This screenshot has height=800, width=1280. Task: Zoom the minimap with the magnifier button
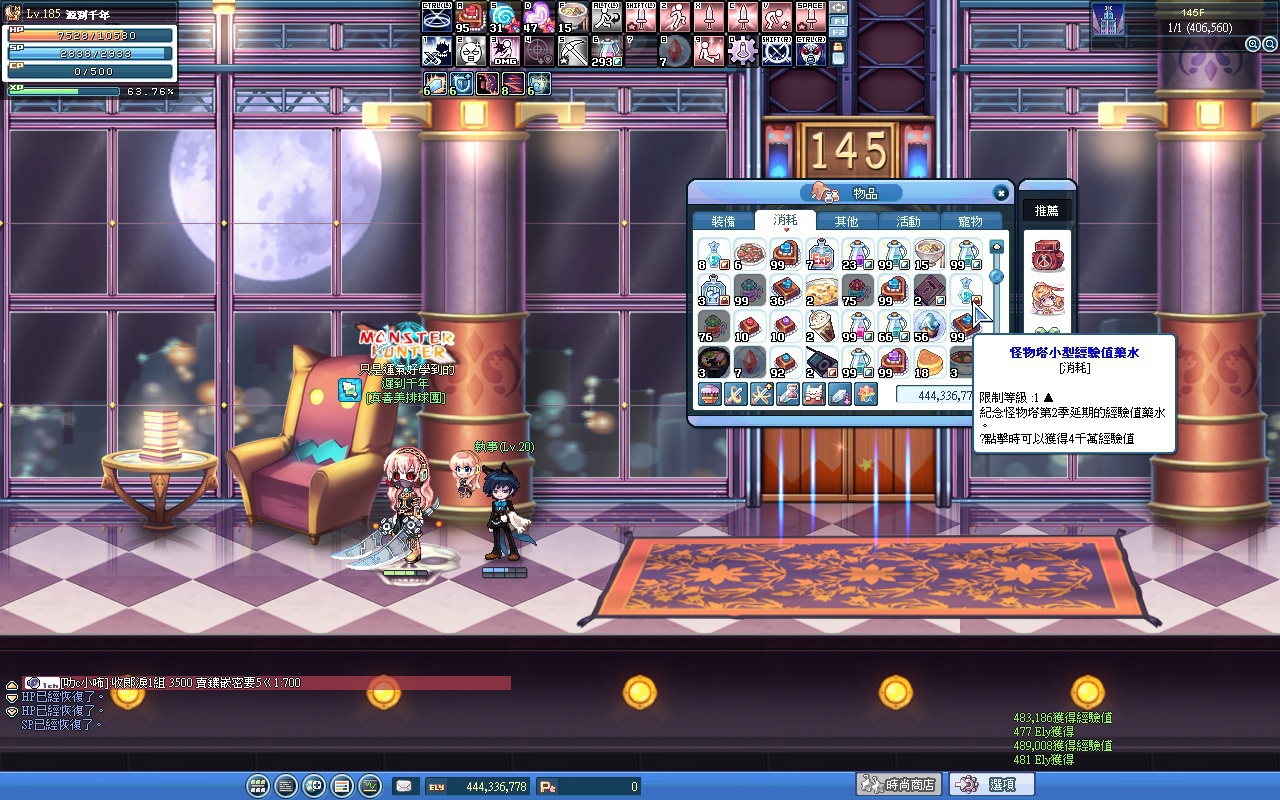(1252, 44)
